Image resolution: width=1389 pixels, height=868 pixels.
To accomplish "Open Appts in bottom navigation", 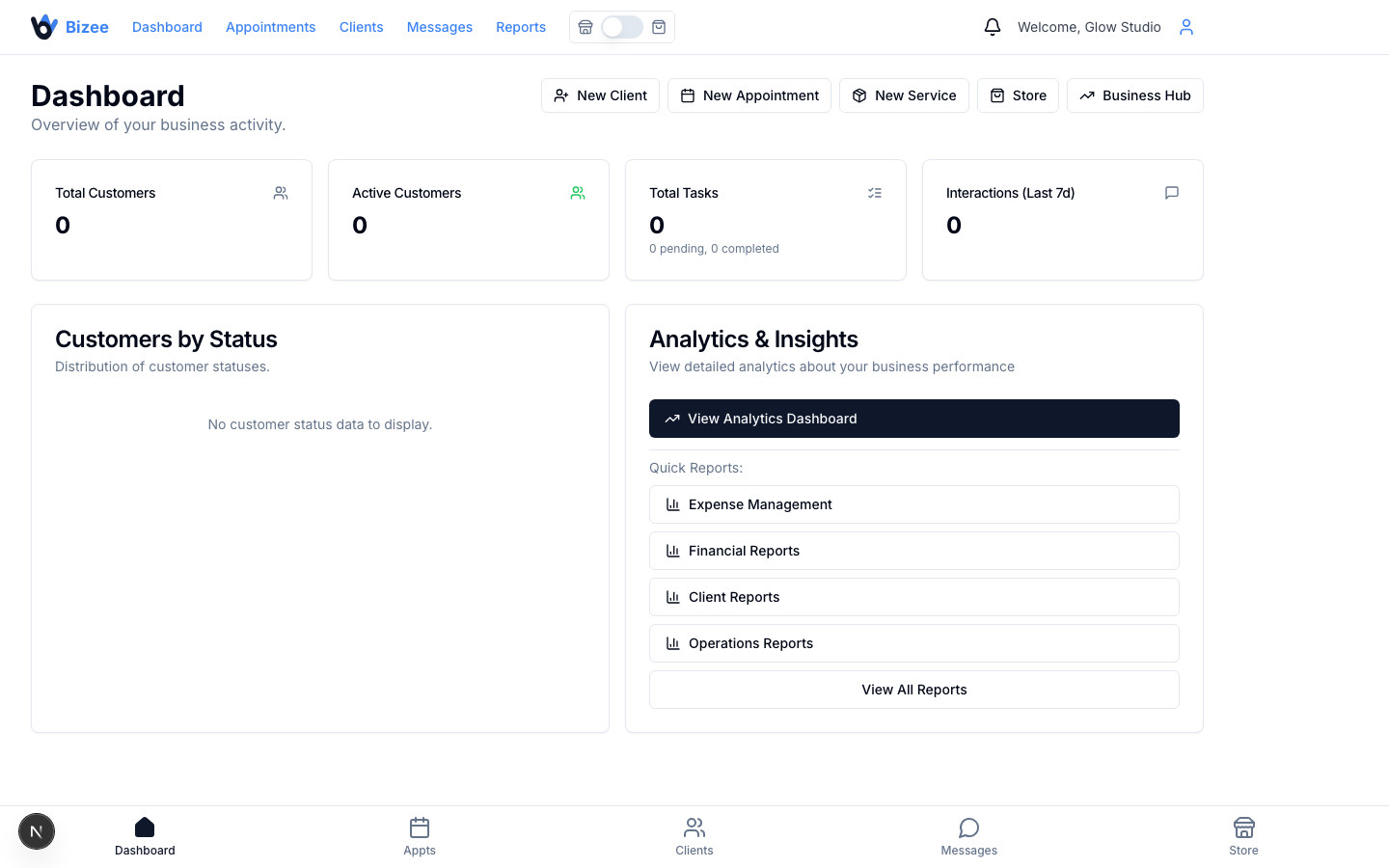I will [x=420, y=837].
